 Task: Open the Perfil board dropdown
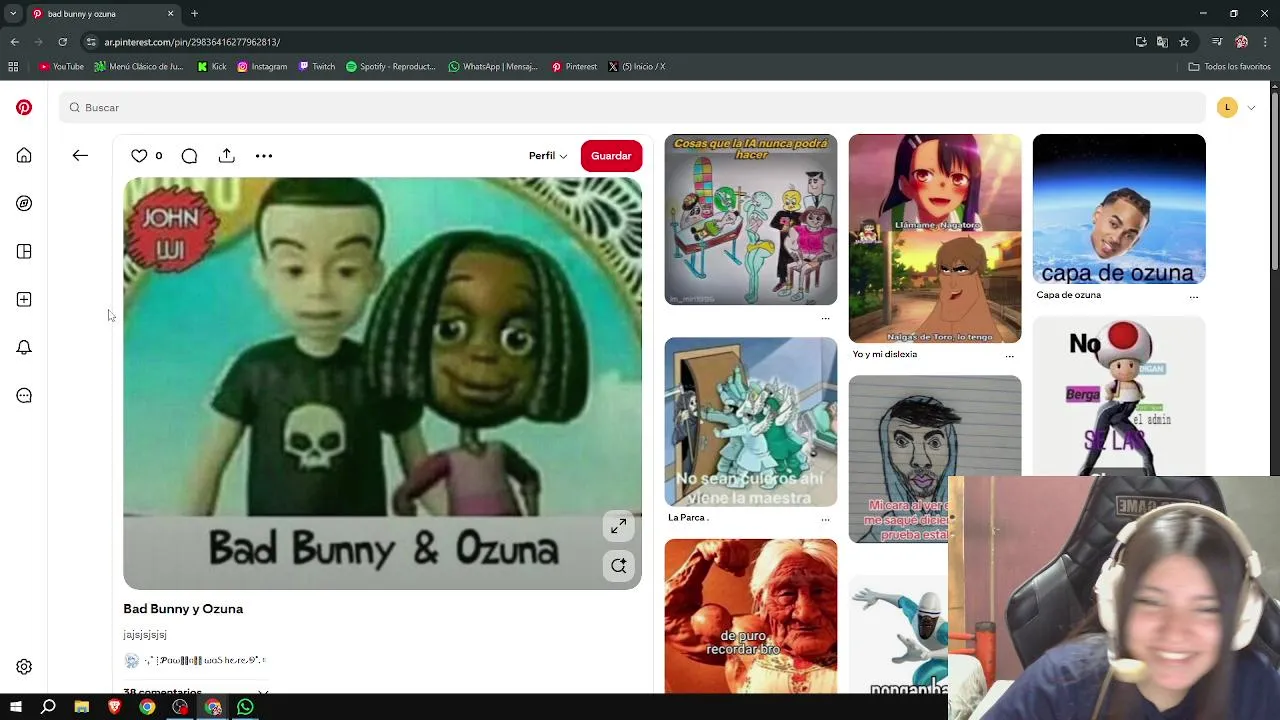click(x=548, y=156)
